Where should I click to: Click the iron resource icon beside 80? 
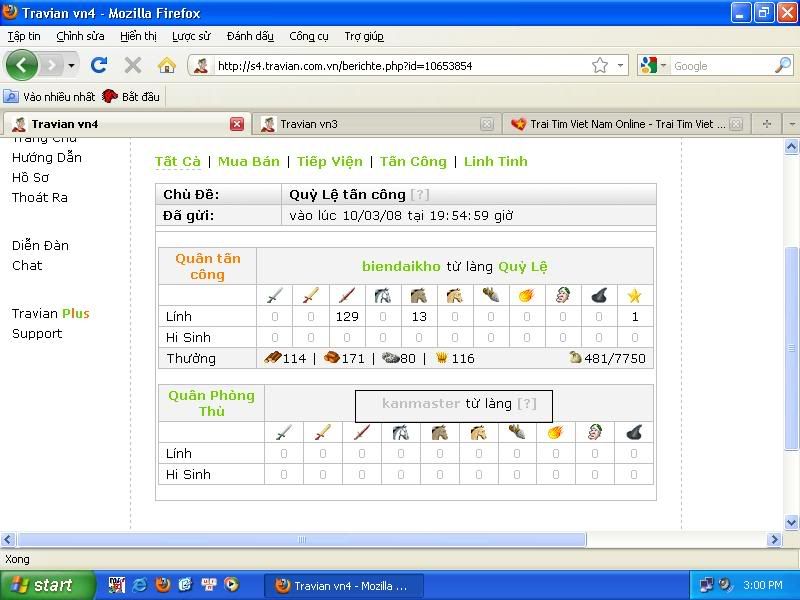[x=391, y=358]
